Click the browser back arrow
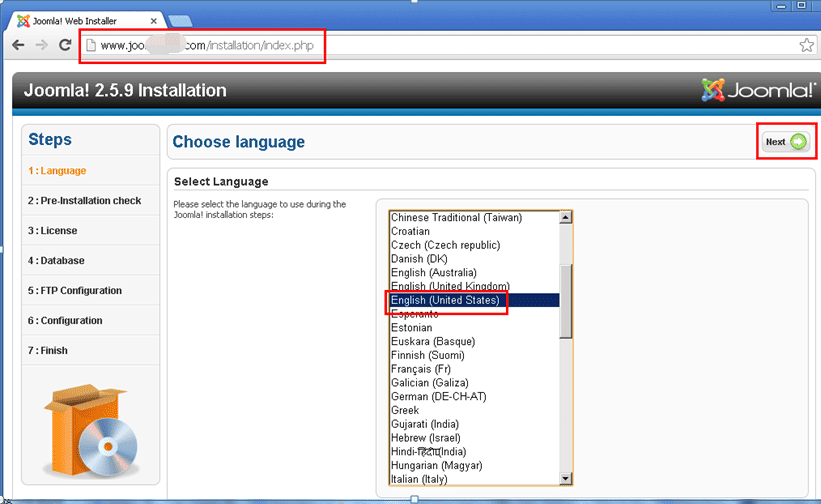This screenshot has height=504, width=821. click(x=18, y=45)
